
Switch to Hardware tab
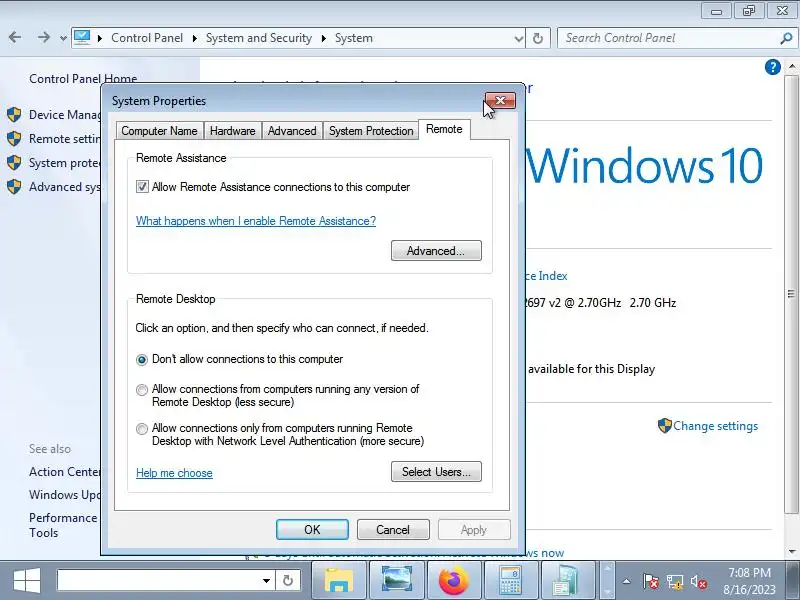(233, 131)
